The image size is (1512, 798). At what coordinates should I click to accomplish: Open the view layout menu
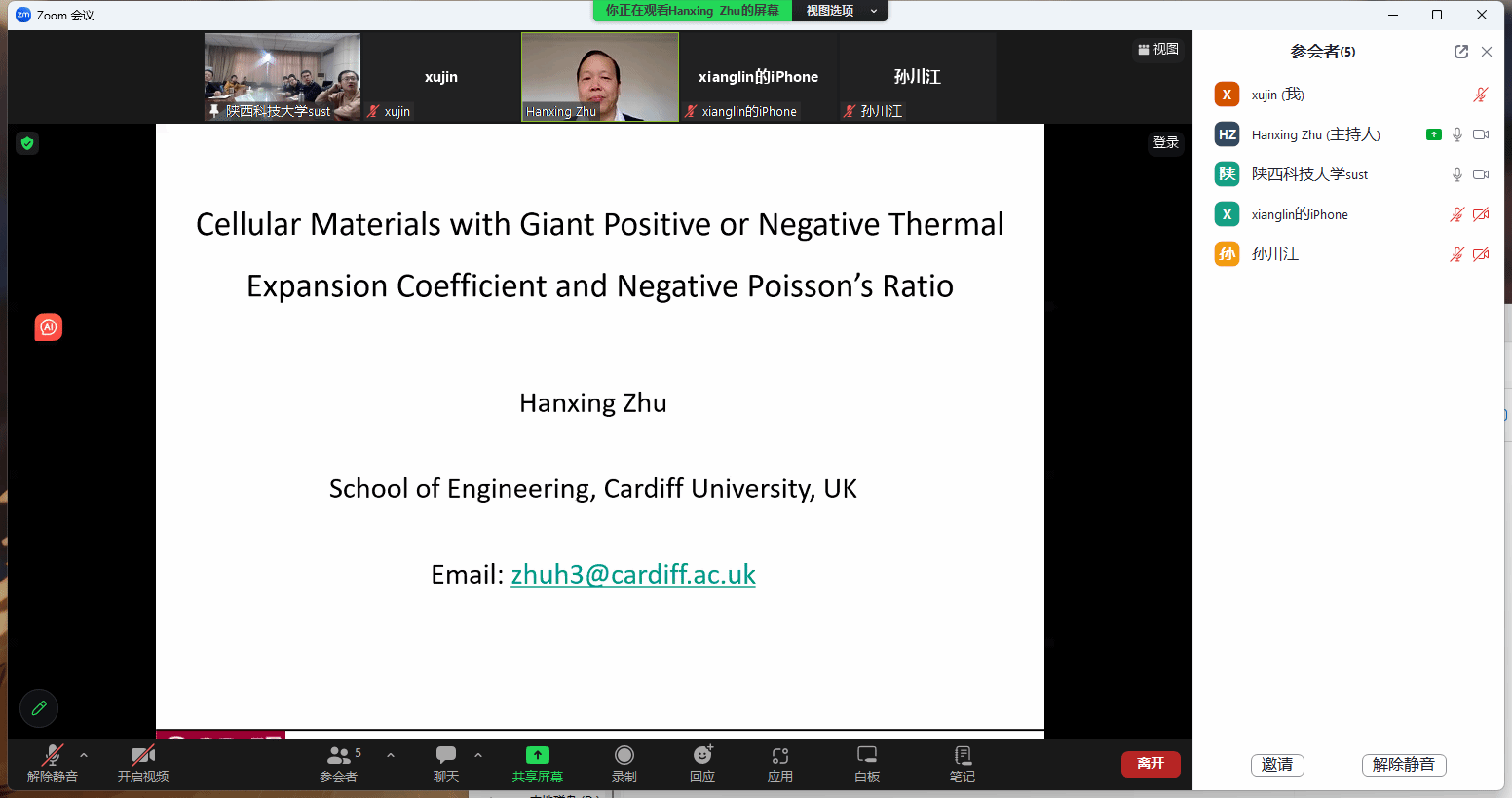1158,49
